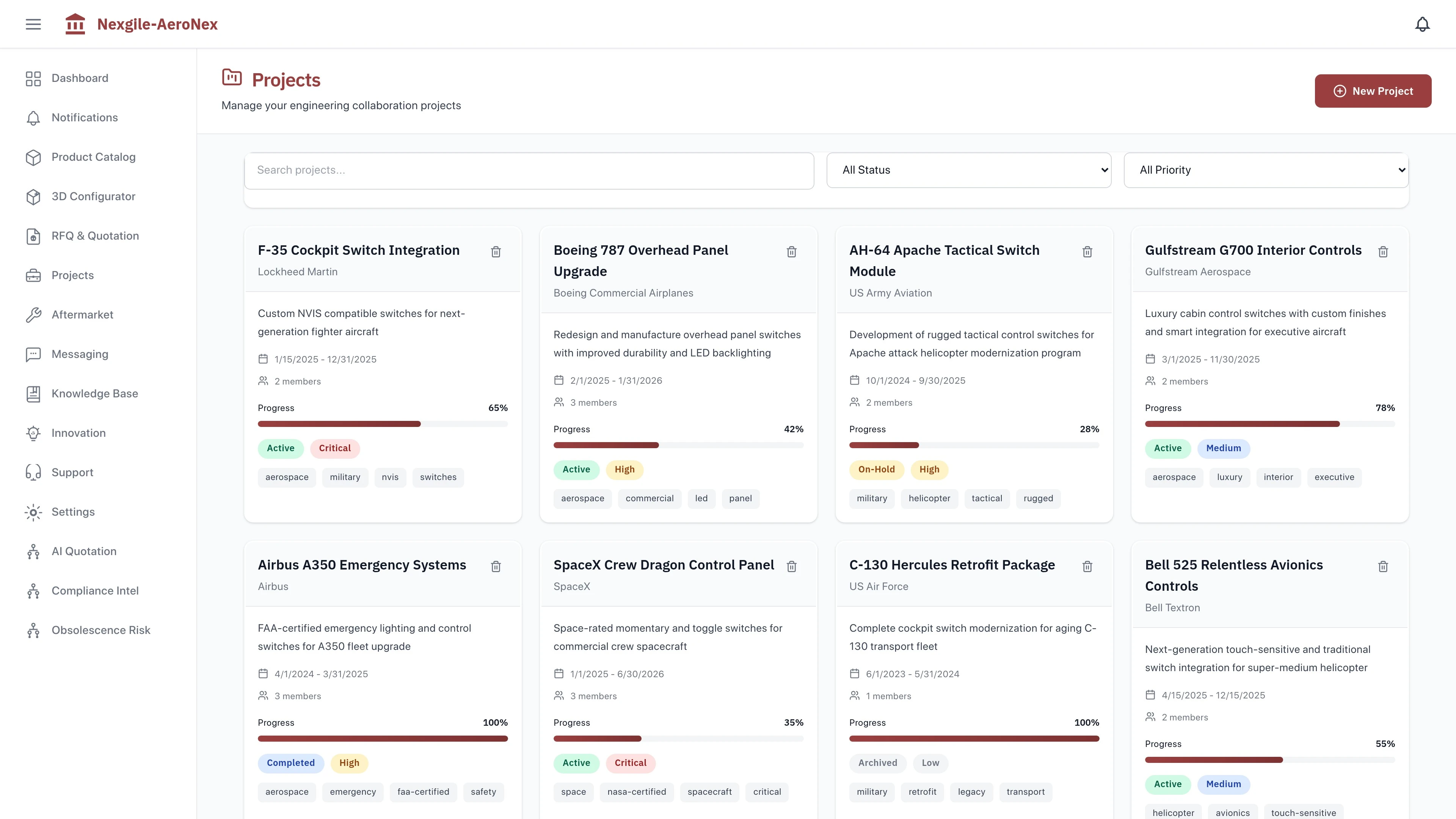Open the Messaging panel icon
The width and height of the screenshot is (1456, 819).
click(x=33, y=354)
